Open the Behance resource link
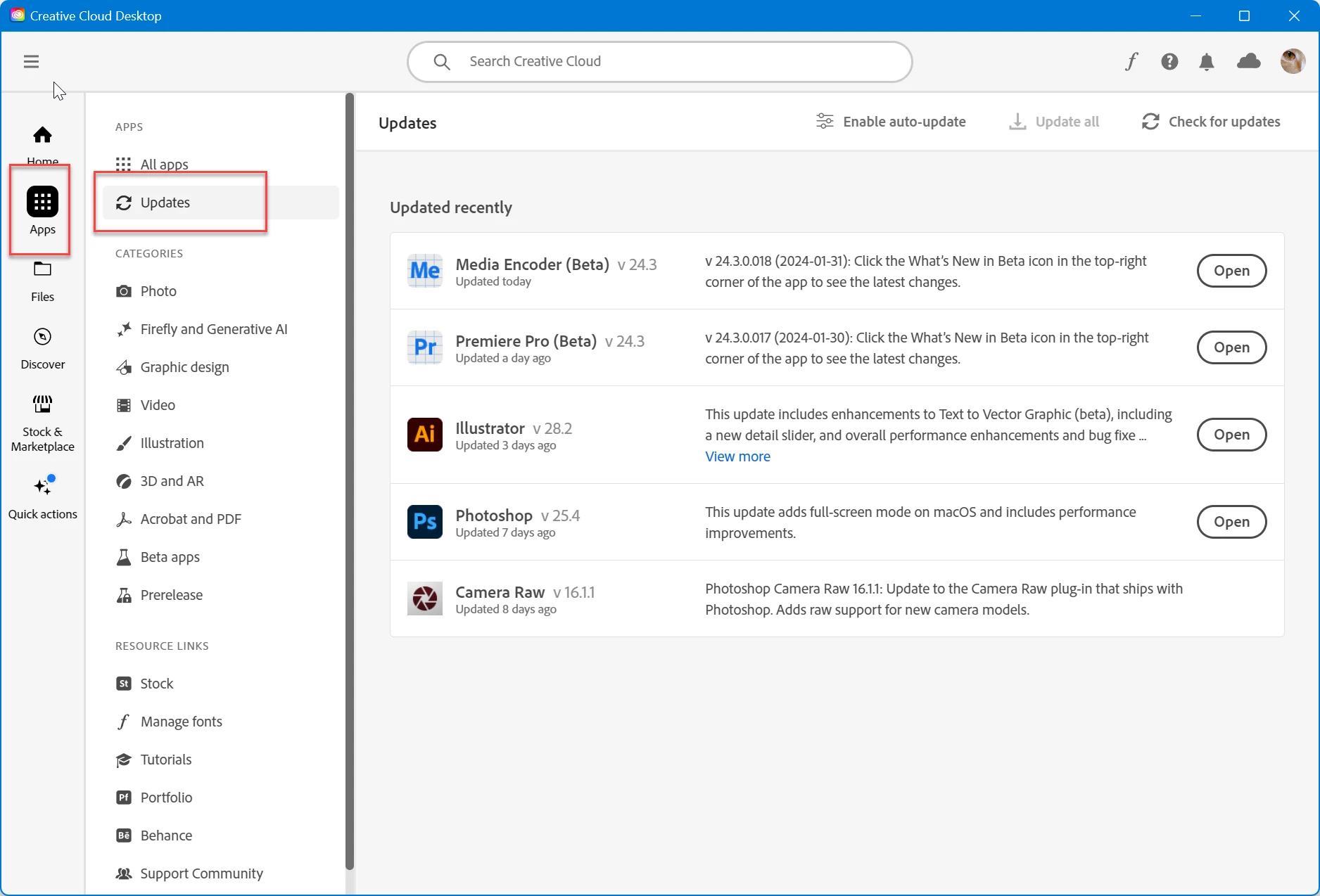Screen dimensions: 1320x896 coord(220,836)
